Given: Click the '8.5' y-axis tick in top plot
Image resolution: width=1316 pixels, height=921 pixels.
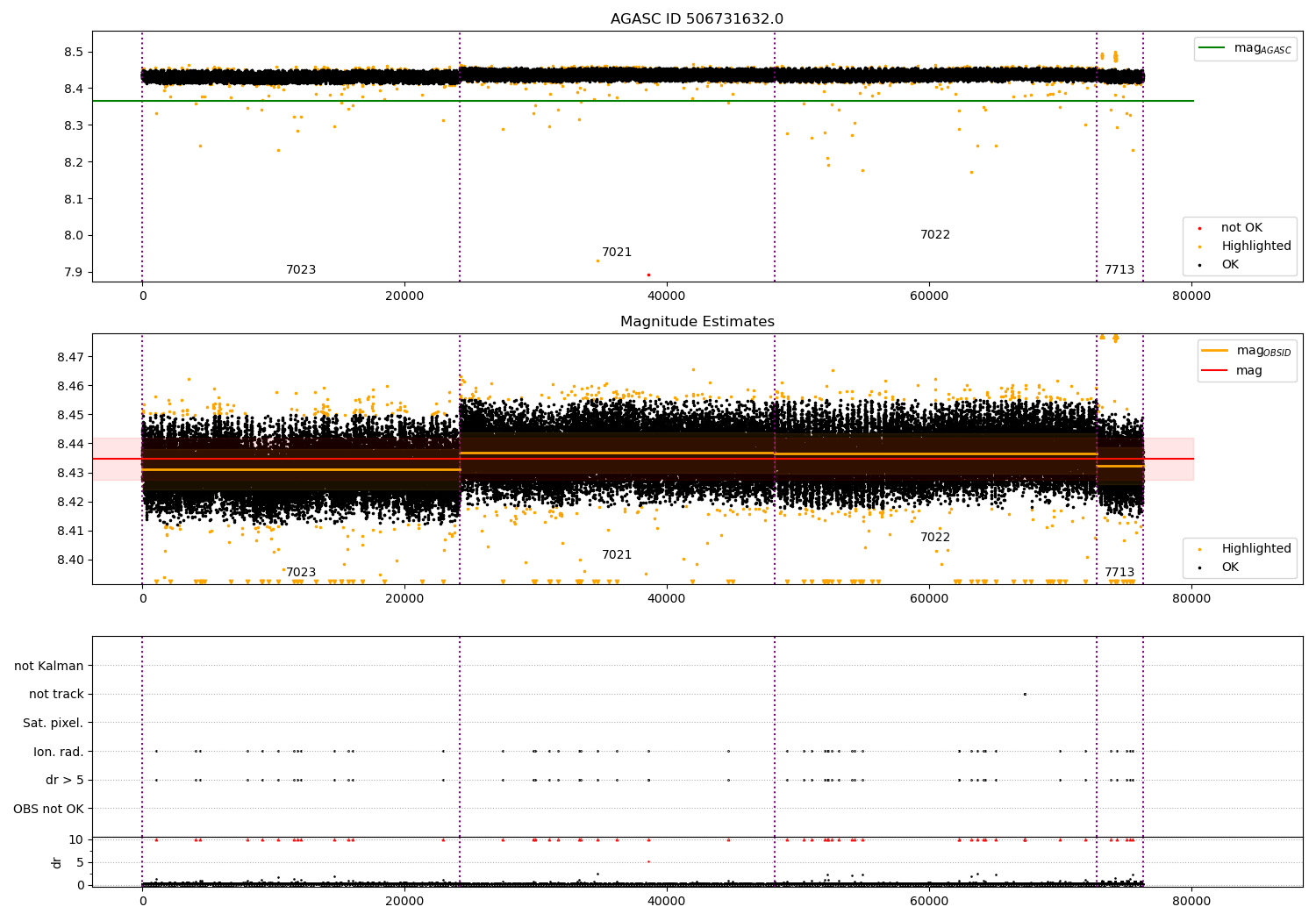Looking at the screenshot, I should click(74, 52).
